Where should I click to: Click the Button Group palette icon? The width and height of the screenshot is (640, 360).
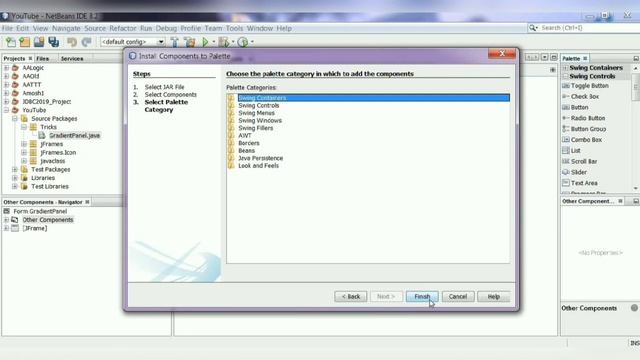point(566,129)
